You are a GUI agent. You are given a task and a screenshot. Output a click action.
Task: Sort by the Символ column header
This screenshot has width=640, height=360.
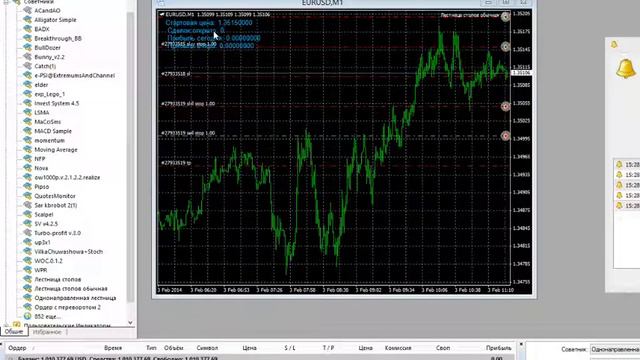[207, 348]
